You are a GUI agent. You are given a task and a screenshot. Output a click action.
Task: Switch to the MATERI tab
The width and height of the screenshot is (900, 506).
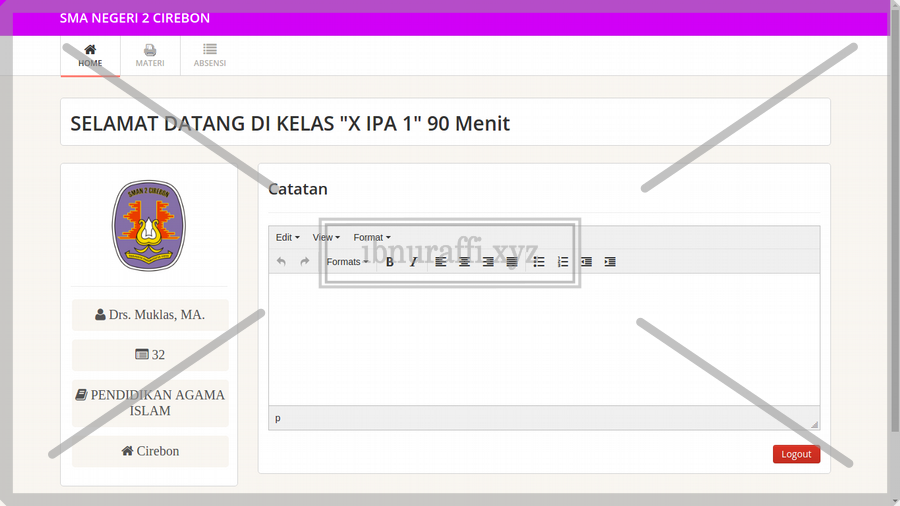[150, 55]
